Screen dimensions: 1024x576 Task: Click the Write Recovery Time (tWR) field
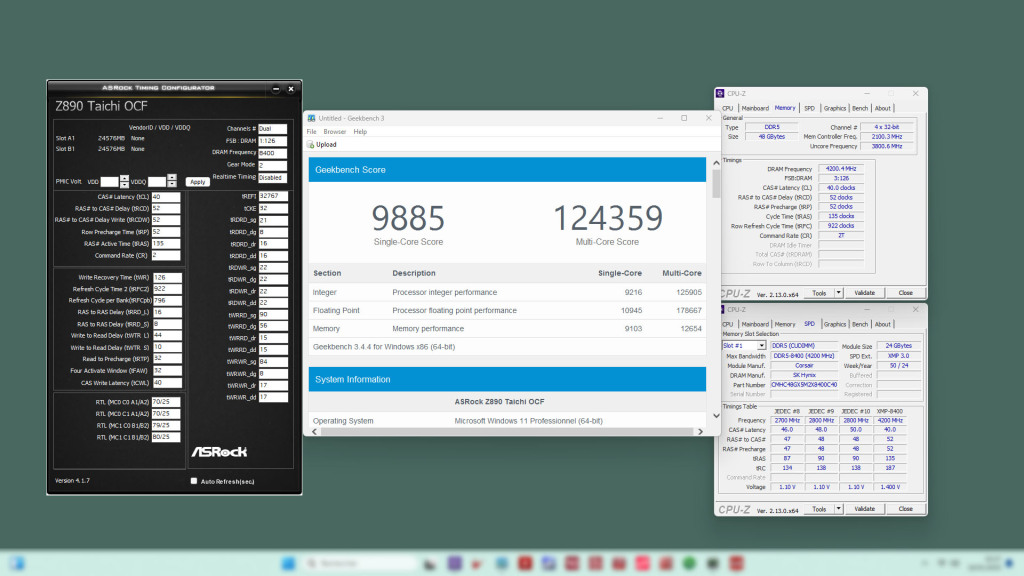[167, 278]
